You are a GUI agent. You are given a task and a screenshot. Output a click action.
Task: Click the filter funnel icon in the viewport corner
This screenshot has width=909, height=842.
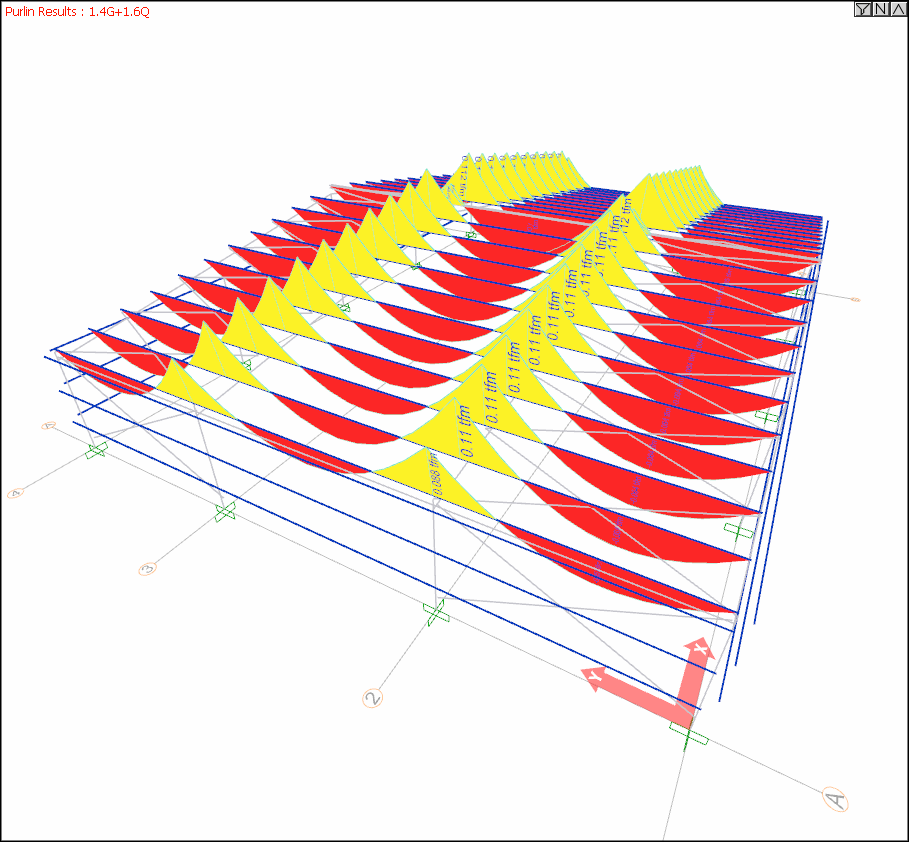862,9
